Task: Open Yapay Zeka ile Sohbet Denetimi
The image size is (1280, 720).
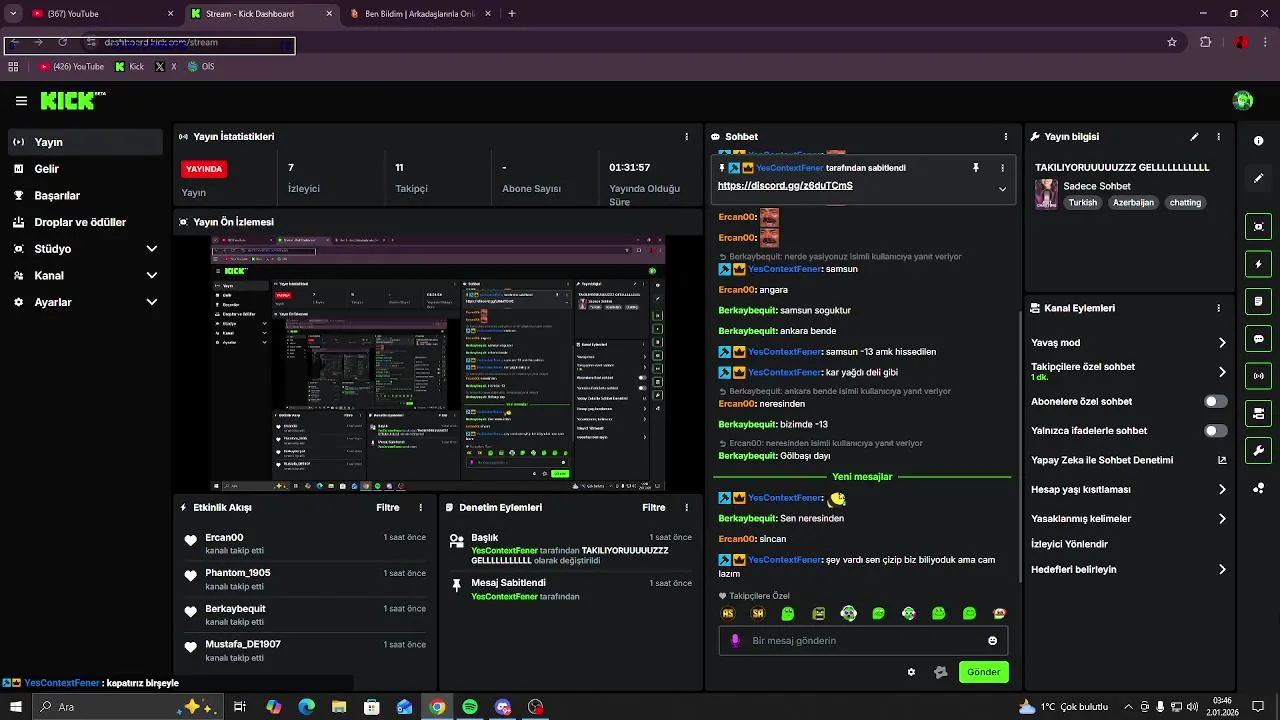Action: [x=1129, y=460]
